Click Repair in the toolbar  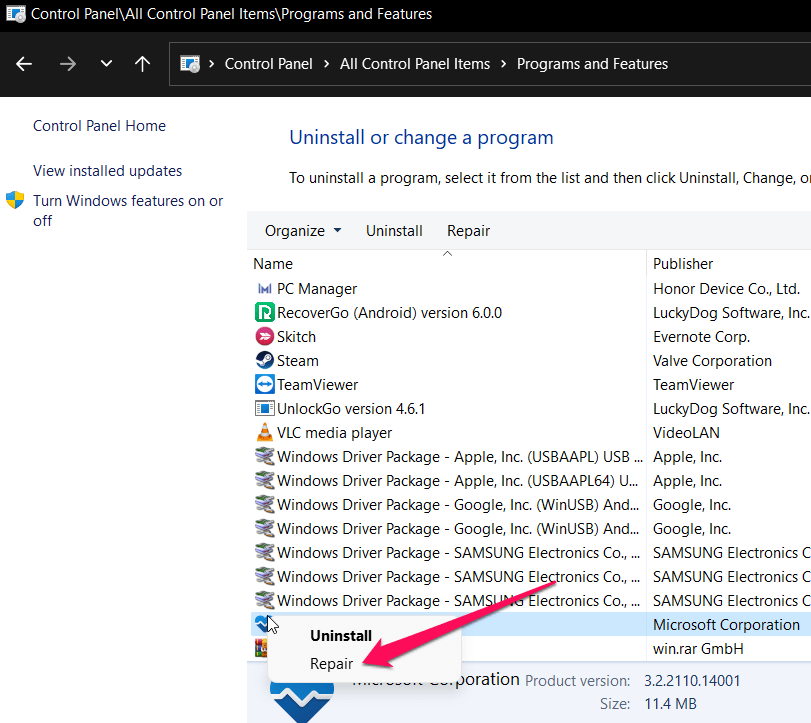pyautogui.click(x=468, y=231)
